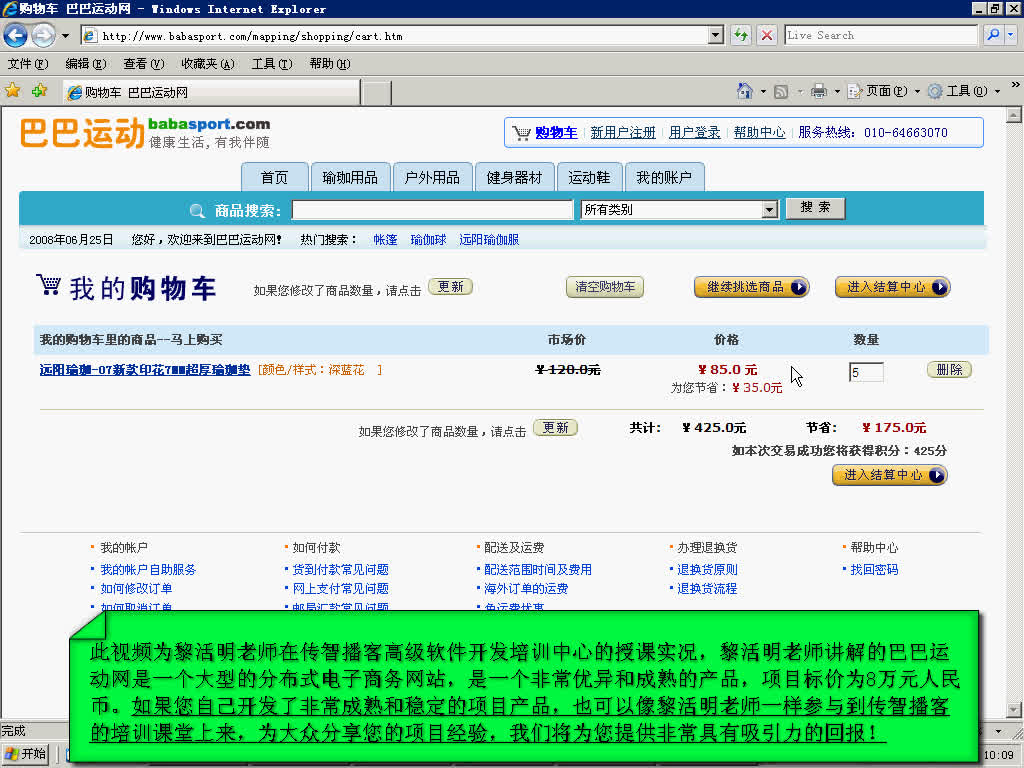Click the 清空购物车 button
Image resolution: width=1024 pixels, height=768 pixels.
pos(604,287)
